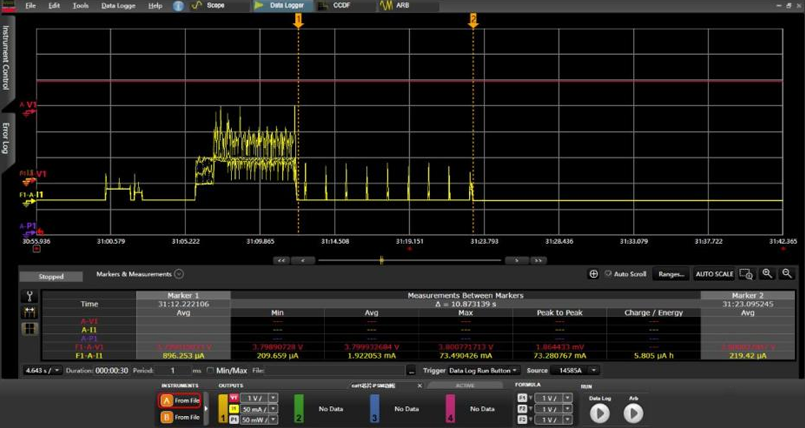Switch to the Scope tab
This screenshot has height=428, width=805.
click(x=210, y=6)
